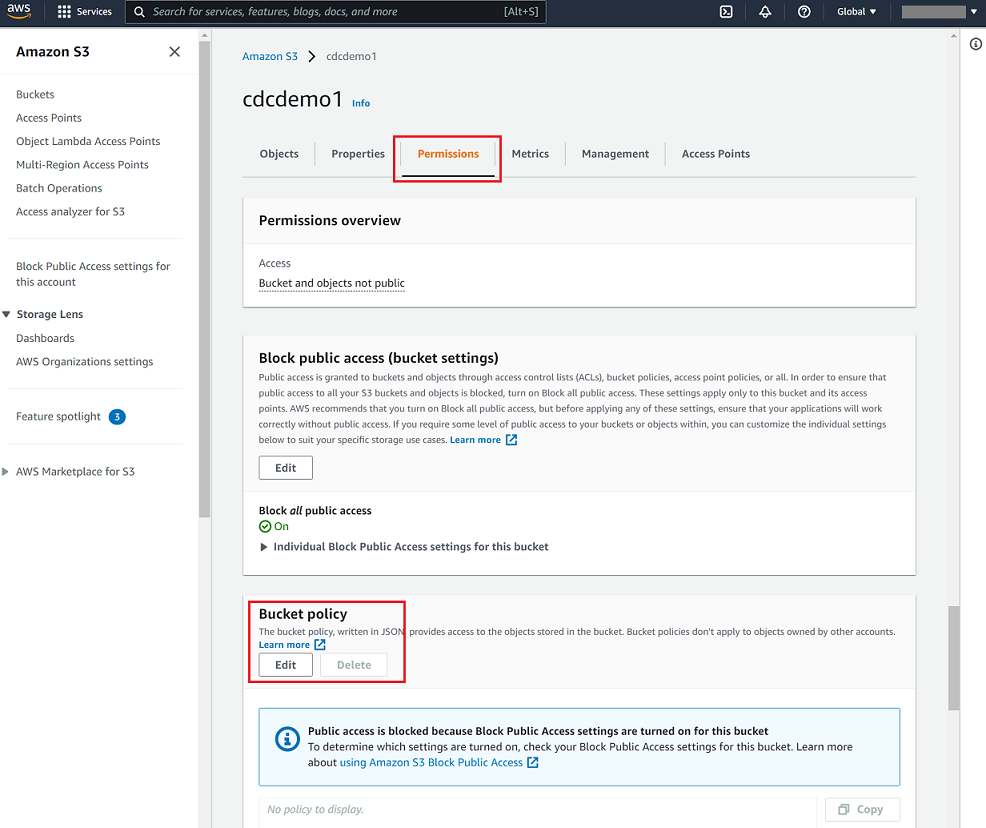Screen dimensions: 986x828
Task: Close the Amazon S3 sidebar
Action: coord(175,52)
